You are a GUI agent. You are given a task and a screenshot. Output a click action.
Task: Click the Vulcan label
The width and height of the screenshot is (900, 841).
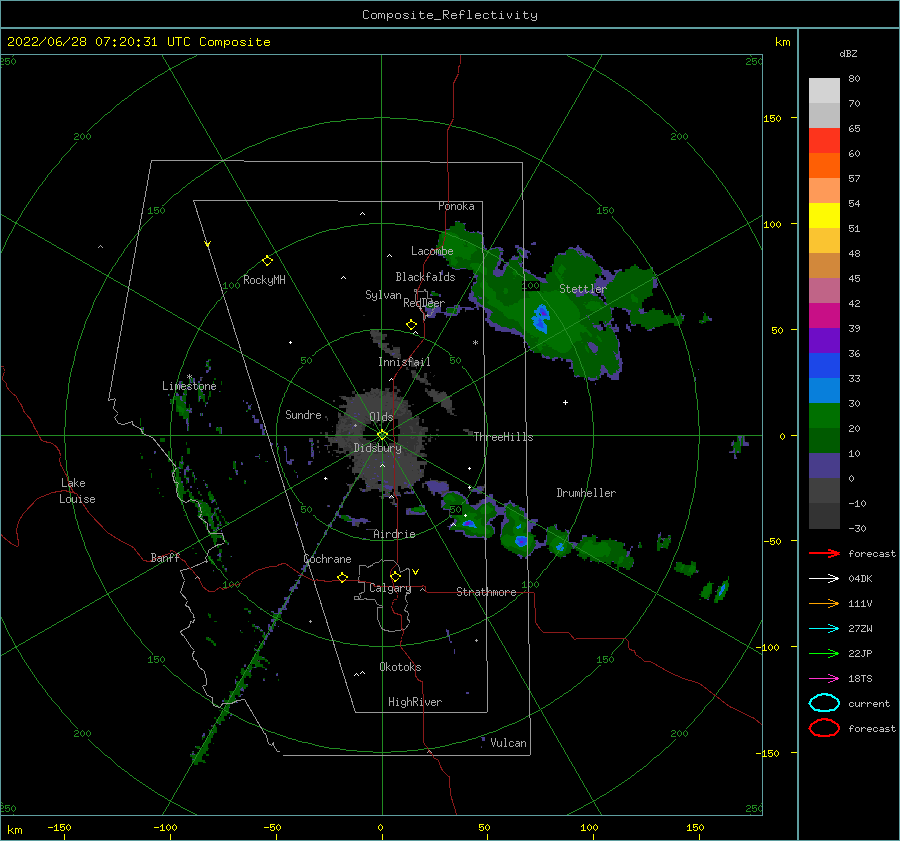[509, 743]
